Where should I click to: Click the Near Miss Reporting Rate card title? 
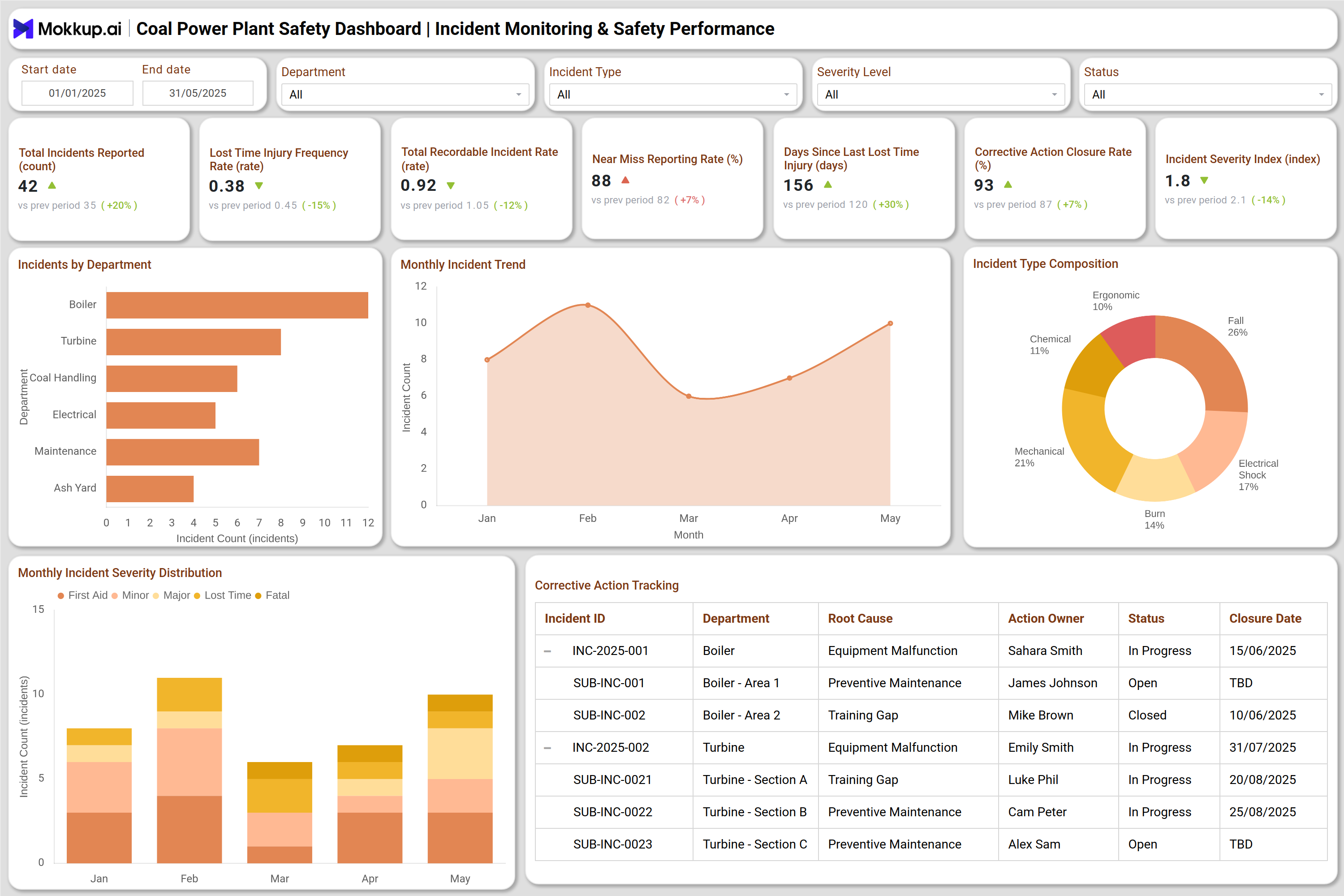[668, 159]
